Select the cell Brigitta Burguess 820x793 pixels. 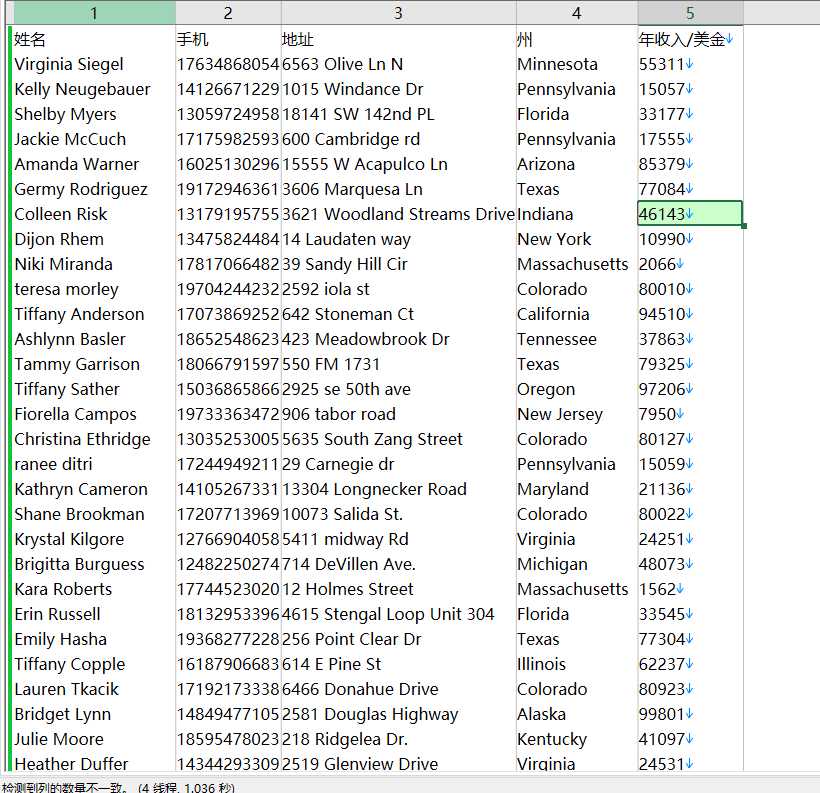93,564
